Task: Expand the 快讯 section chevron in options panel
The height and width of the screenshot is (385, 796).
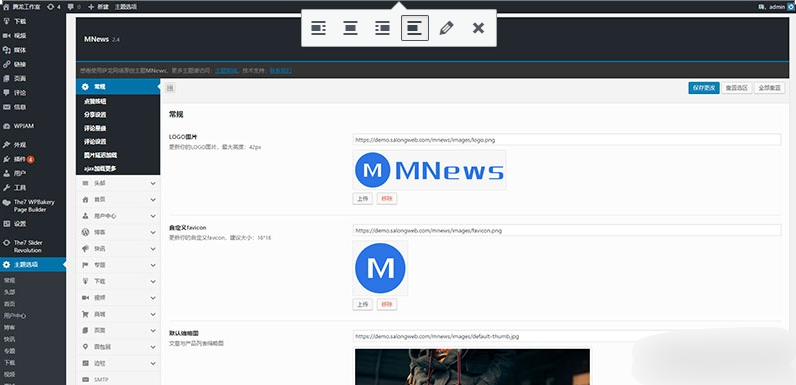Action: coord(153,249)
